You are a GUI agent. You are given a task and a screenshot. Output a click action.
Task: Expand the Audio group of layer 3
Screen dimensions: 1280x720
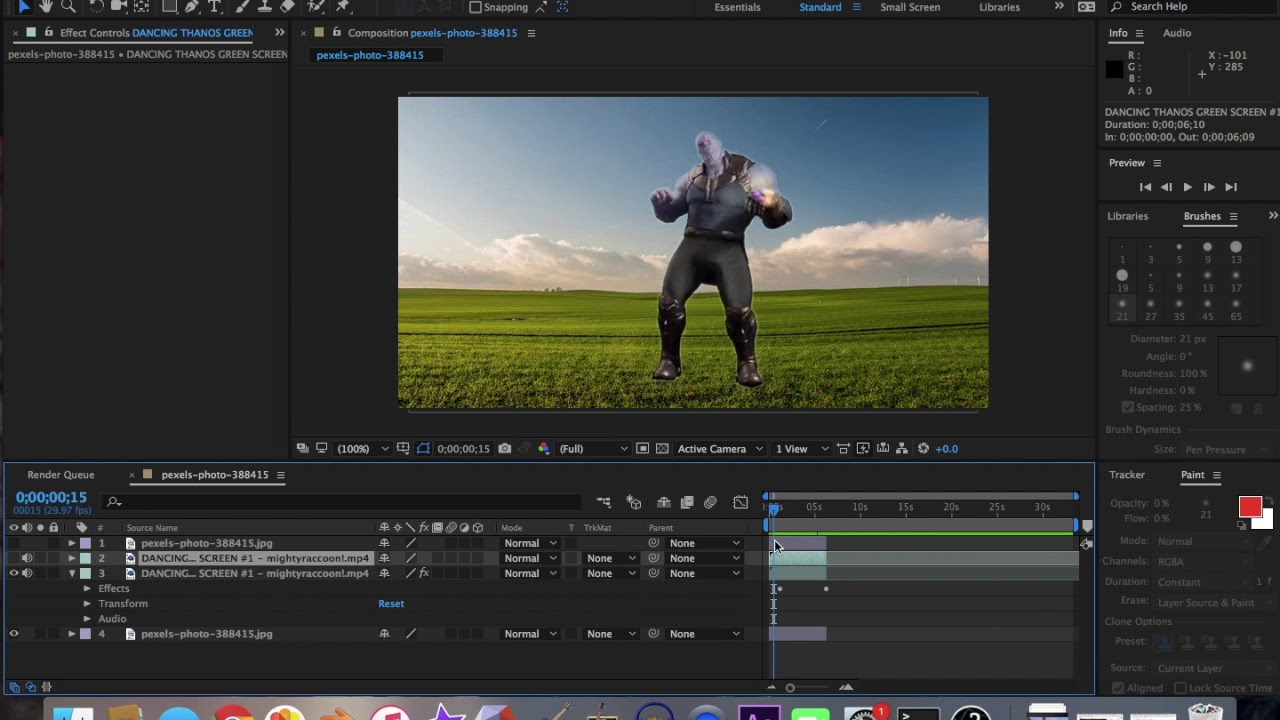(87, 618)
